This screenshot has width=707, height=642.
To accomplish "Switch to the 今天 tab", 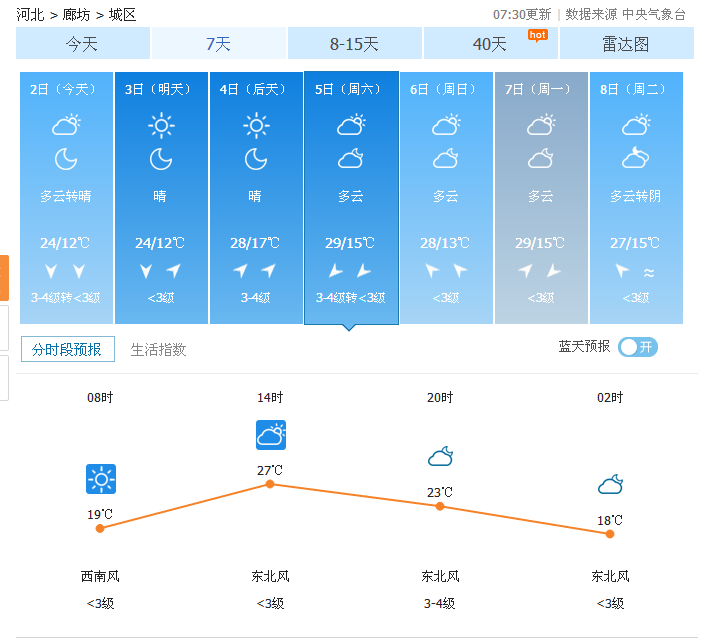I will 83,44.
